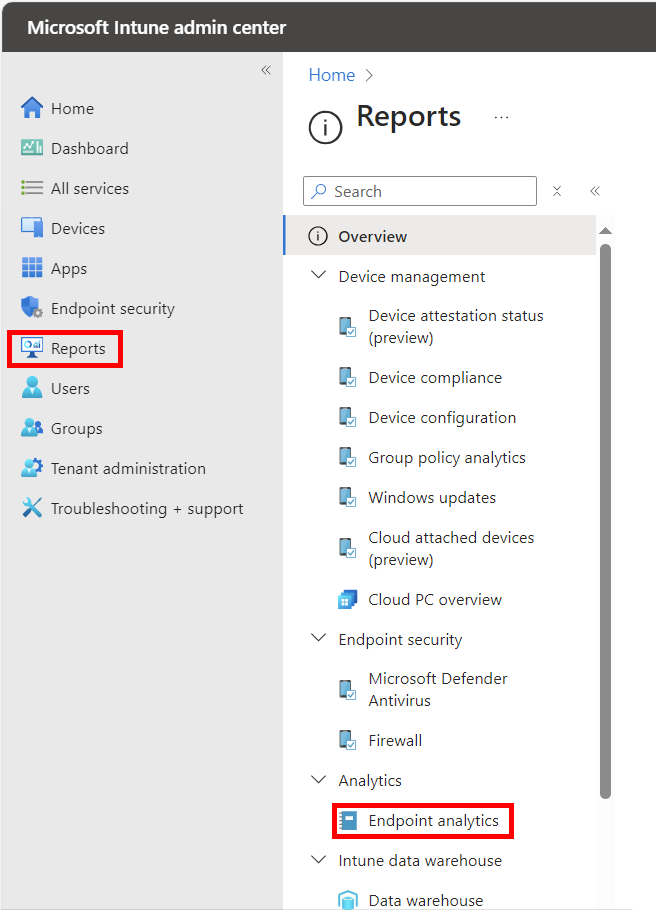Image resolution: width=656 pixels, height=910 pixels.
Task: Select Reports in the left navigation
Action: pos(78,348)
